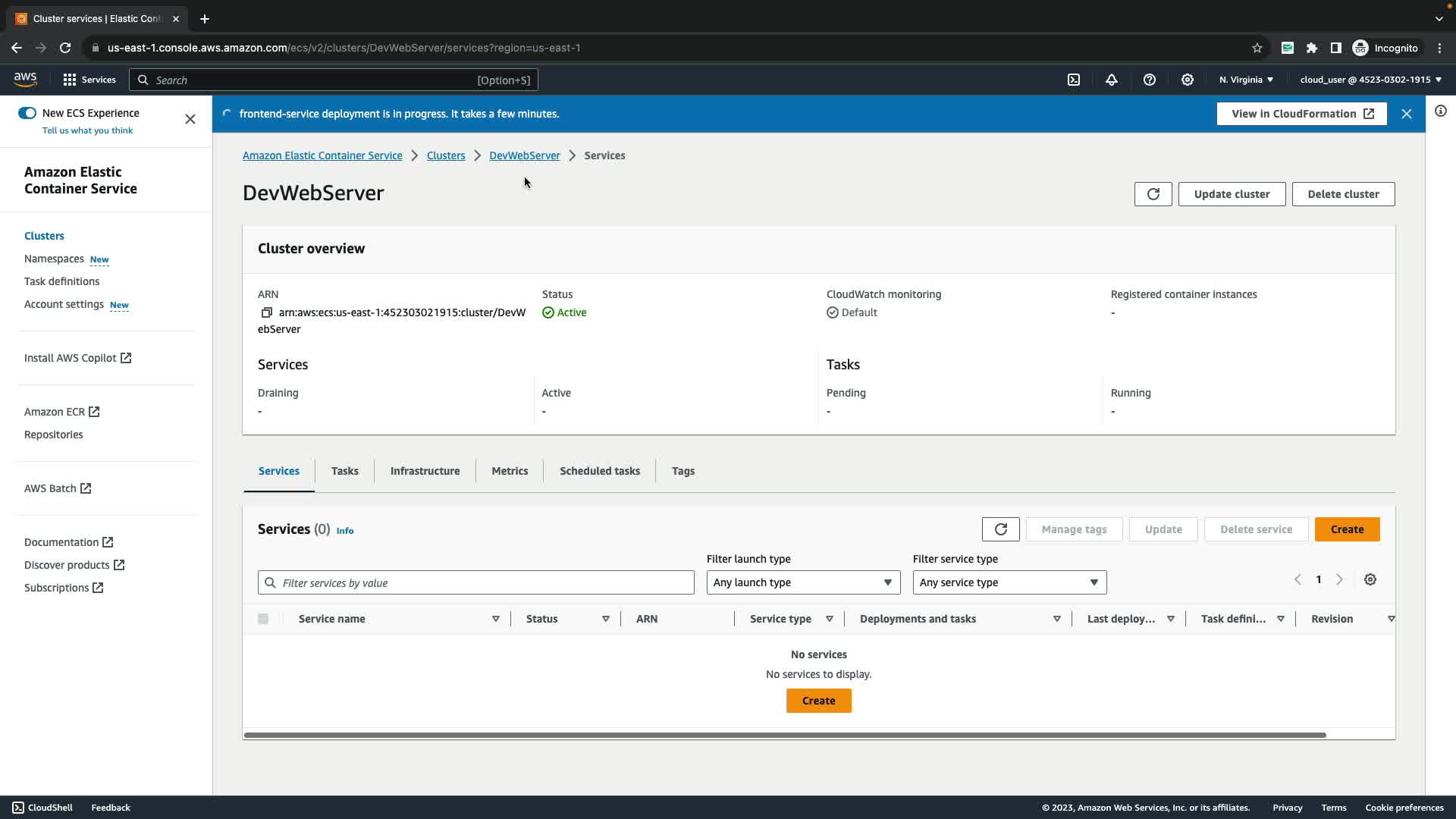Image resolution: width=1456 pixels, height=819 pixels.
Task: Refresh the Services table
Action: 1000,529
